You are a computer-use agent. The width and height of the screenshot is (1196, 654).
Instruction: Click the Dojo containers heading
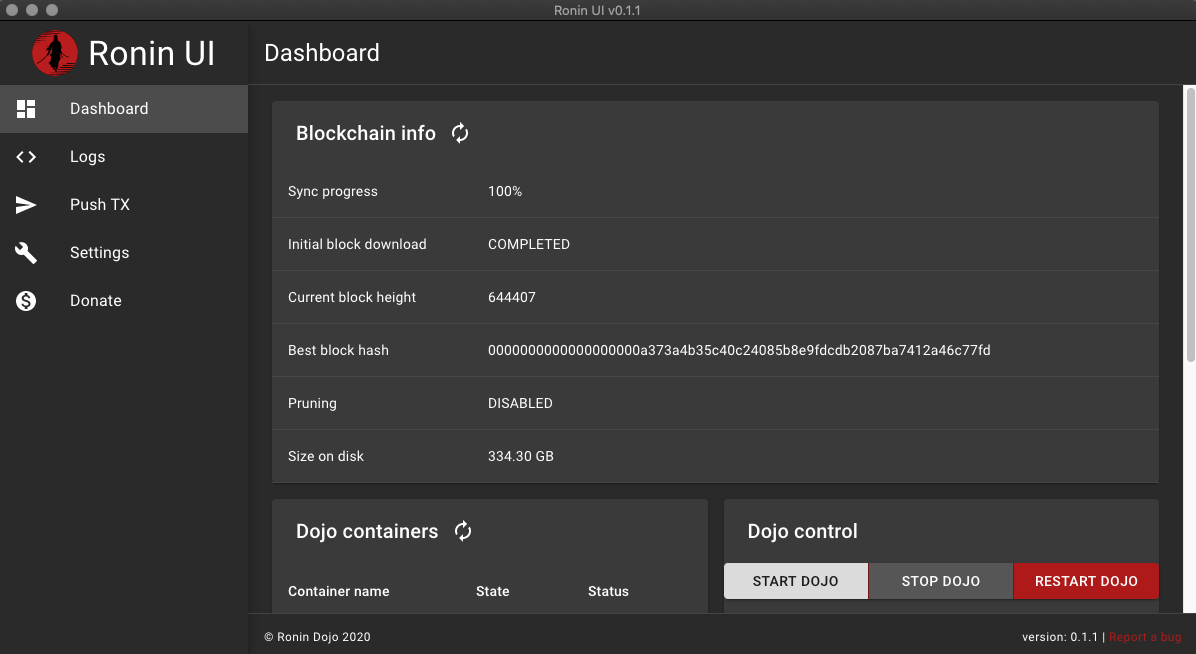click(367, 531)
